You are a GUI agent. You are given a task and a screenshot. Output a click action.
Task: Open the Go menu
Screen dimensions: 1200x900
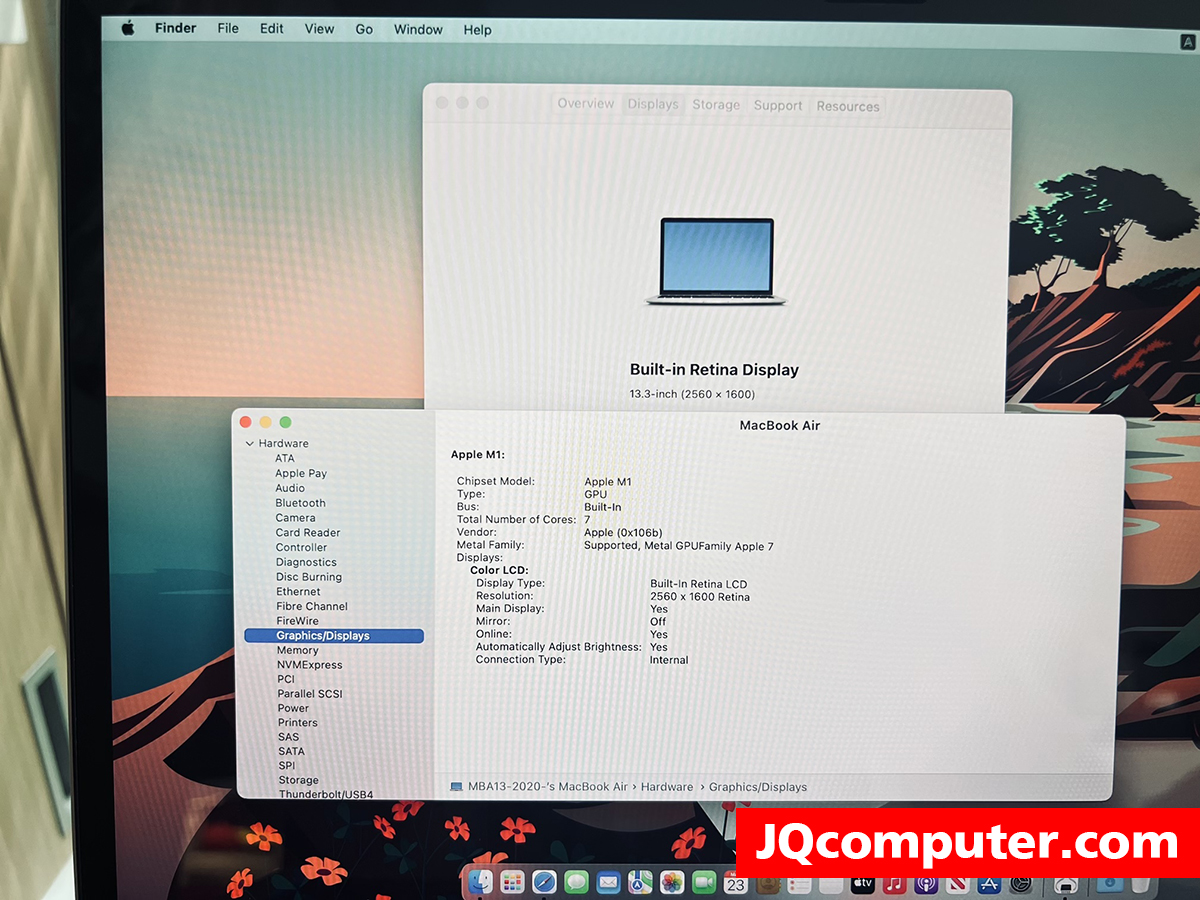(364, 30)
